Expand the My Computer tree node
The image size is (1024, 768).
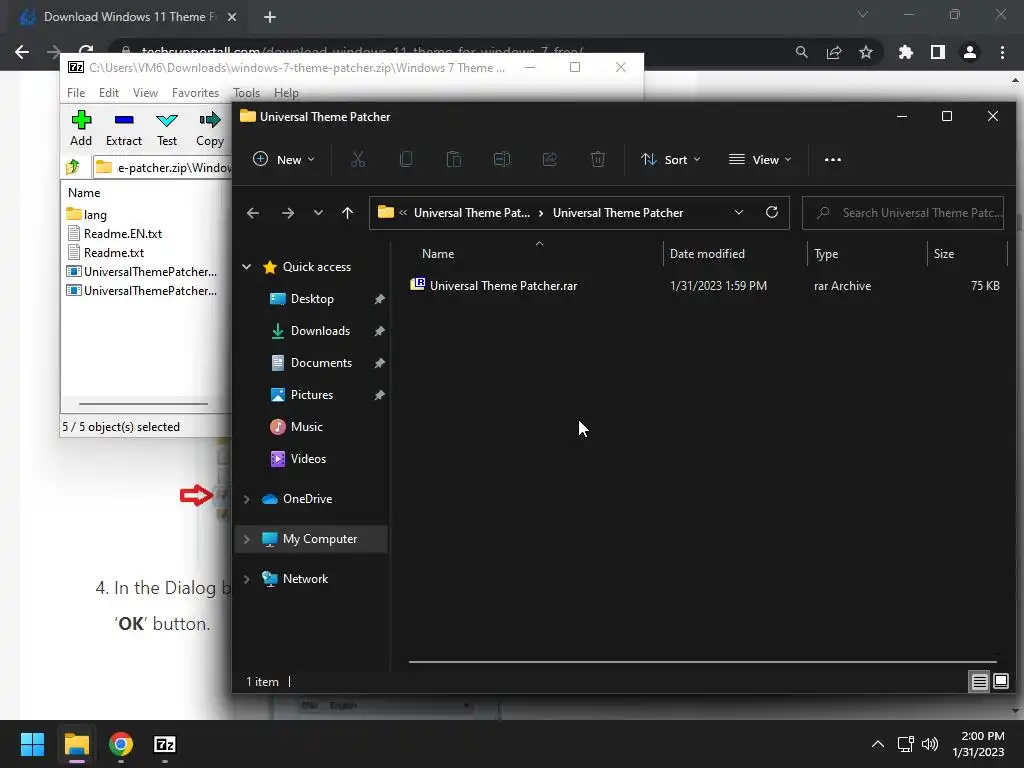(247, 539)
